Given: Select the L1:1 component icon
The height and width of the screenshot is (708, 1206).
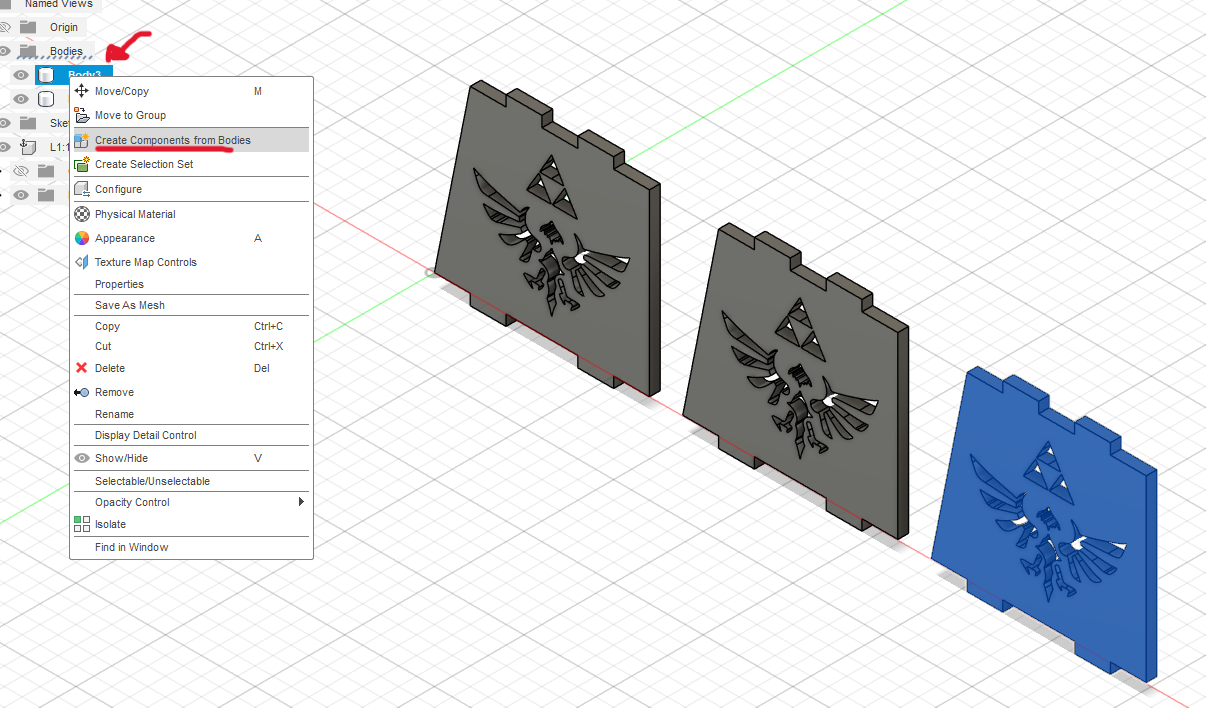Looking at the screenshot, I should click(x=28, y=147).
